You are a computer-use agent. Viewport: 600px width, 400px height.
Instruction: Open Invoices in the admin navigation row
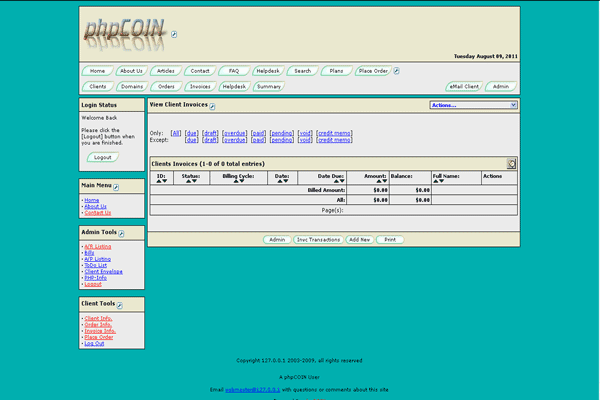(x=200, y=87)
